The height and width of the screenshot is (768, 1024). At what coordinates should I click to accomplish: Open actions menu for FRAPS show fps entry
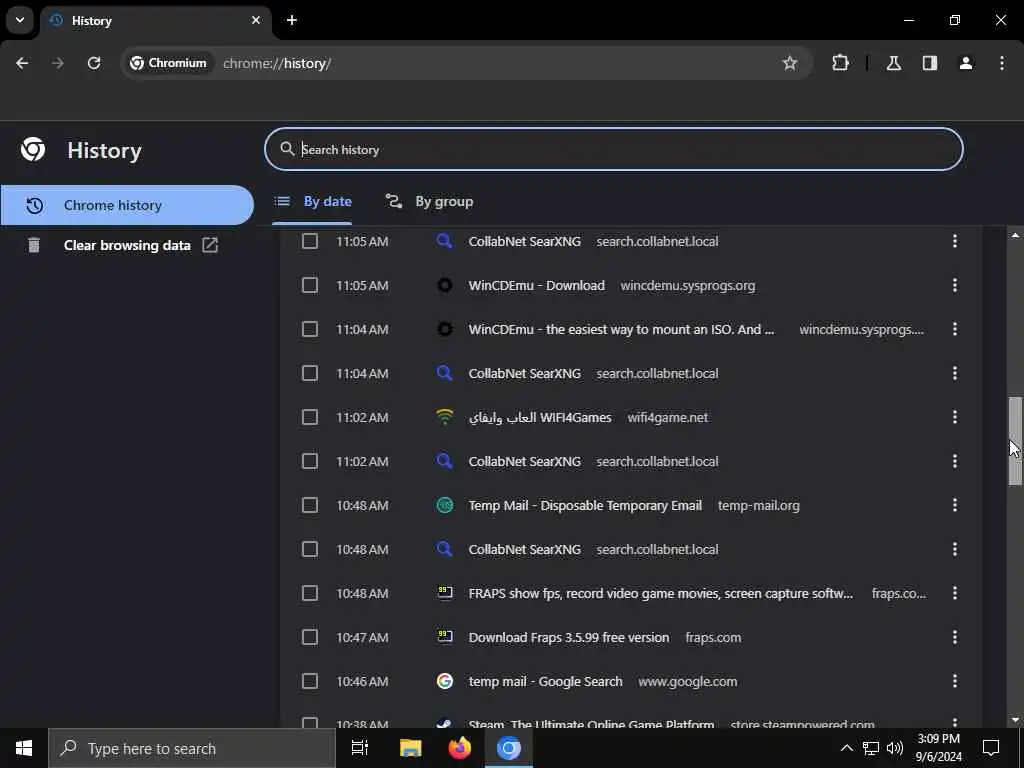click(x=955, y=593)
